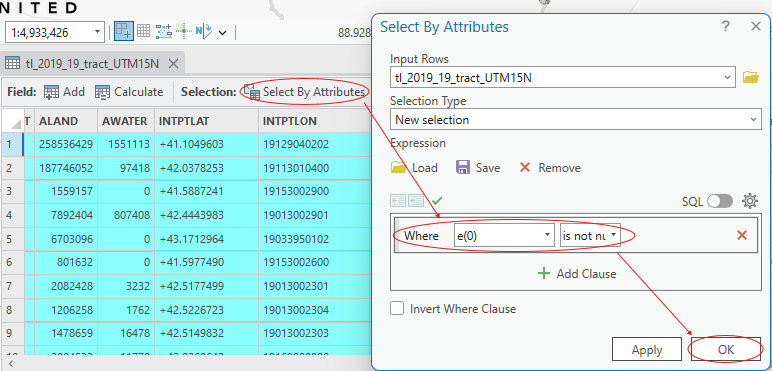Toggle the SQL mode switch
The width and height of the screenshot is (772, 371).
coord(720,201)
